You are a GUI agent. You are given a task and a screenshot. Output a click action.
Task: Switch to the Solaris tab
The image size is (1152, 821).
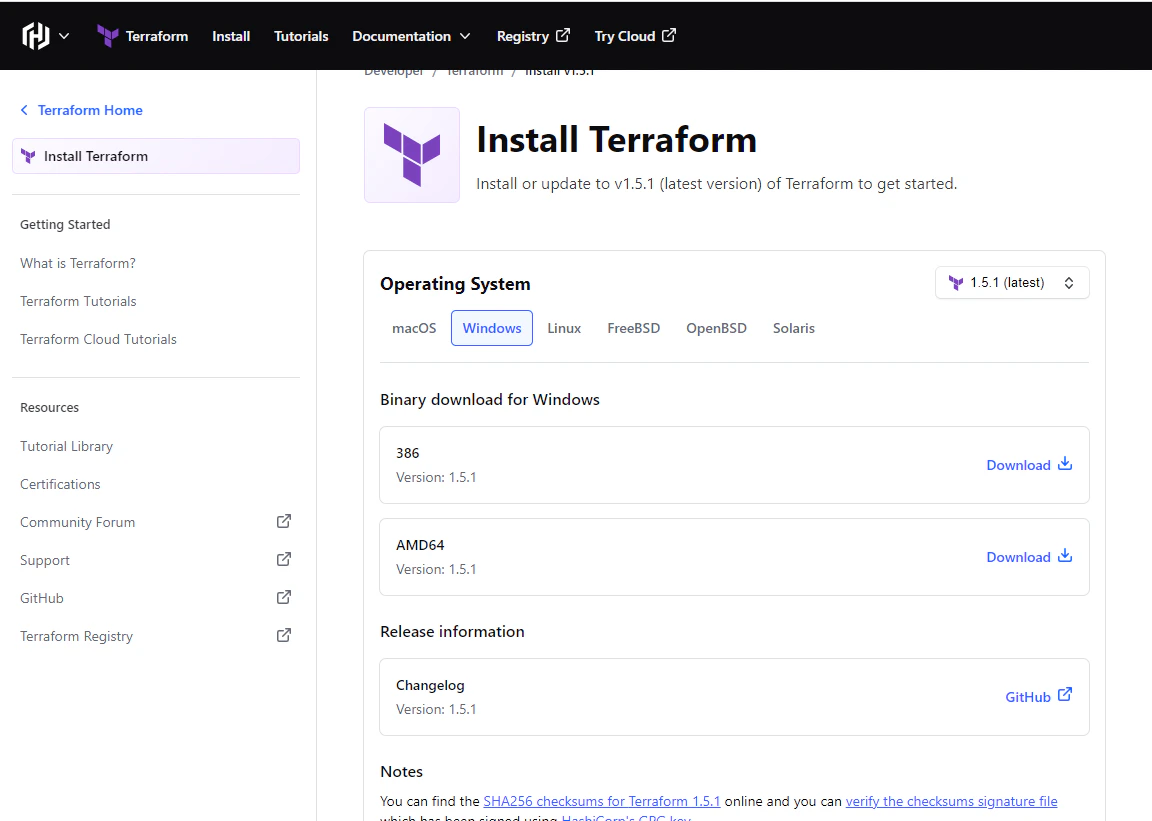click(793, 329)
